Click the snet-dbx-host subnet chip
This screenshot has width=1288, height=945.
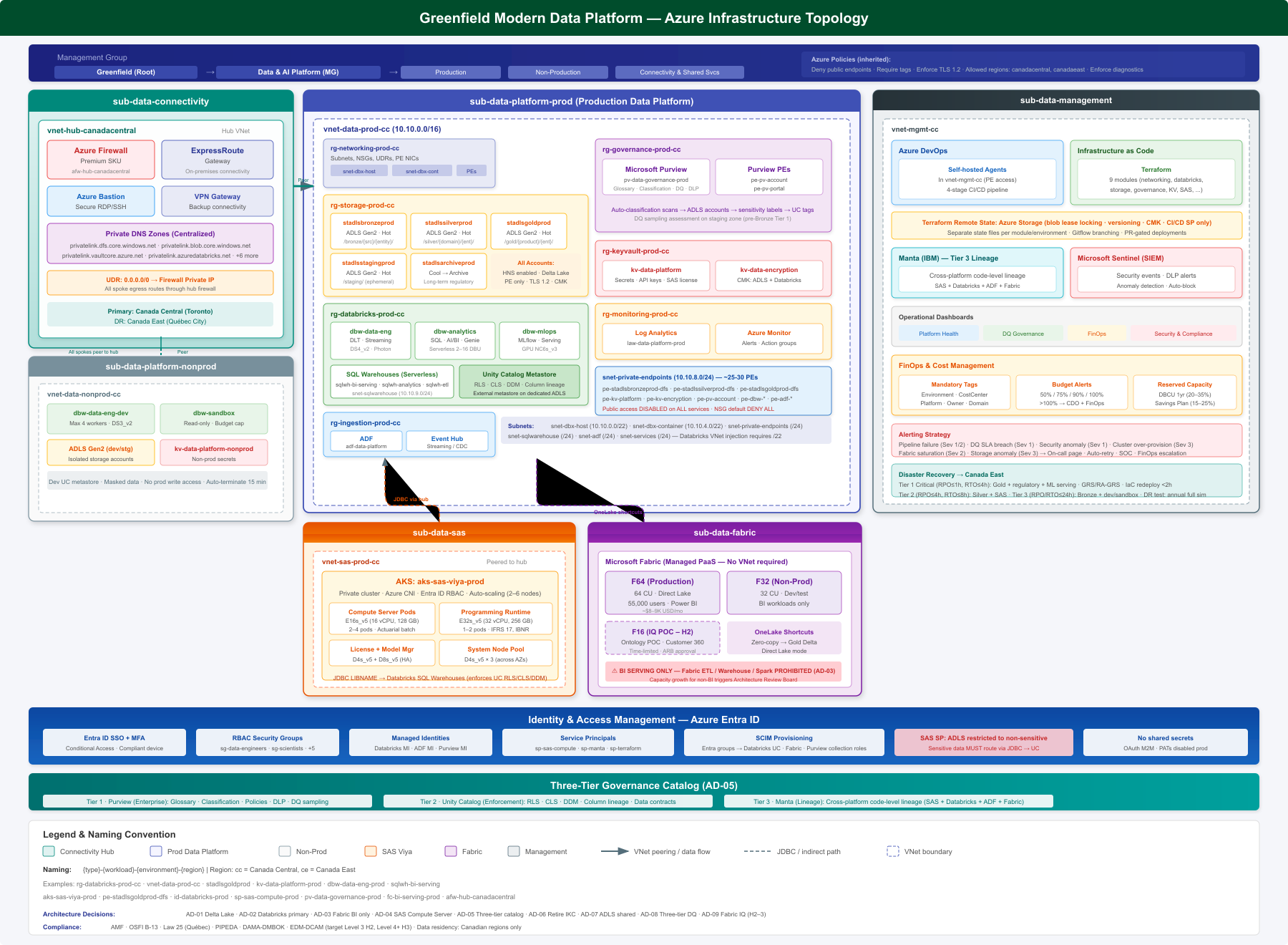tap(359, 171)
